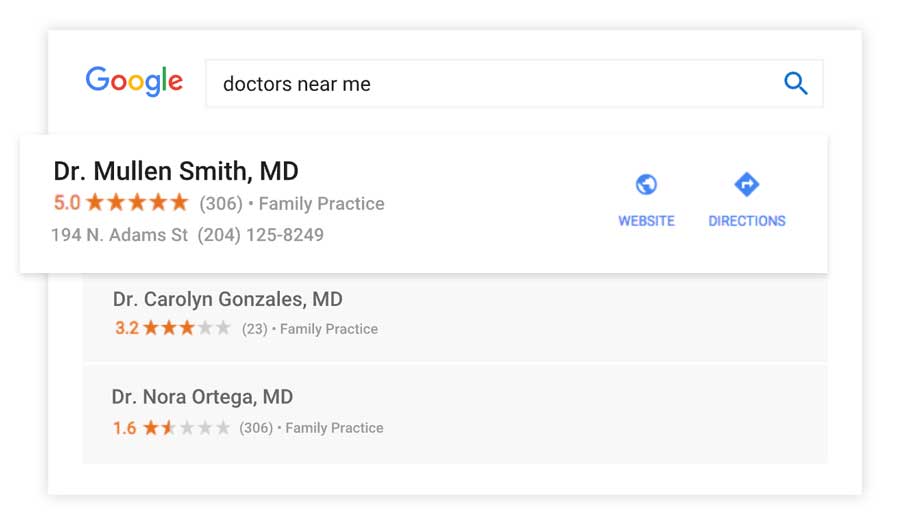The image size is (900, 529).
Task: Click the 5.0 rating number
Action: click(x=67, y=203)
